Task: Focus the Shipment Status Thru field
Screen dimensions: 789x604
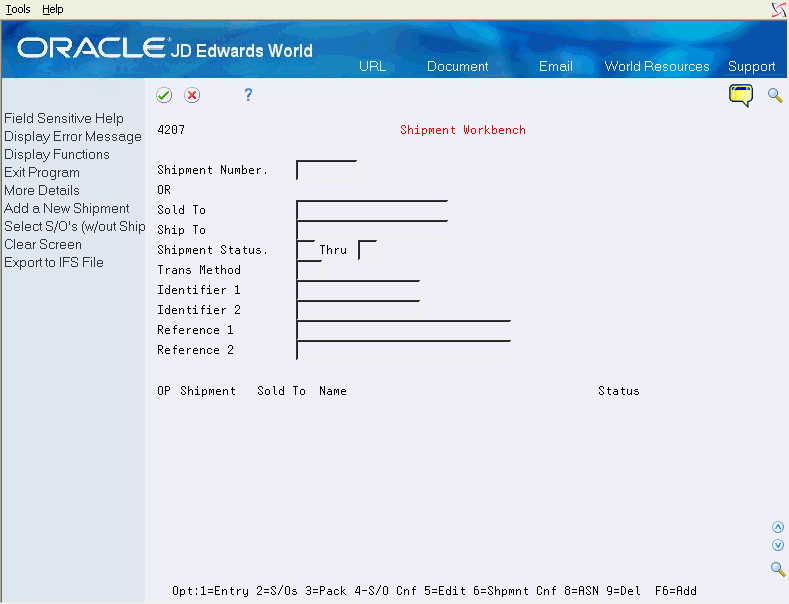Action: click(x=367, y=250)
